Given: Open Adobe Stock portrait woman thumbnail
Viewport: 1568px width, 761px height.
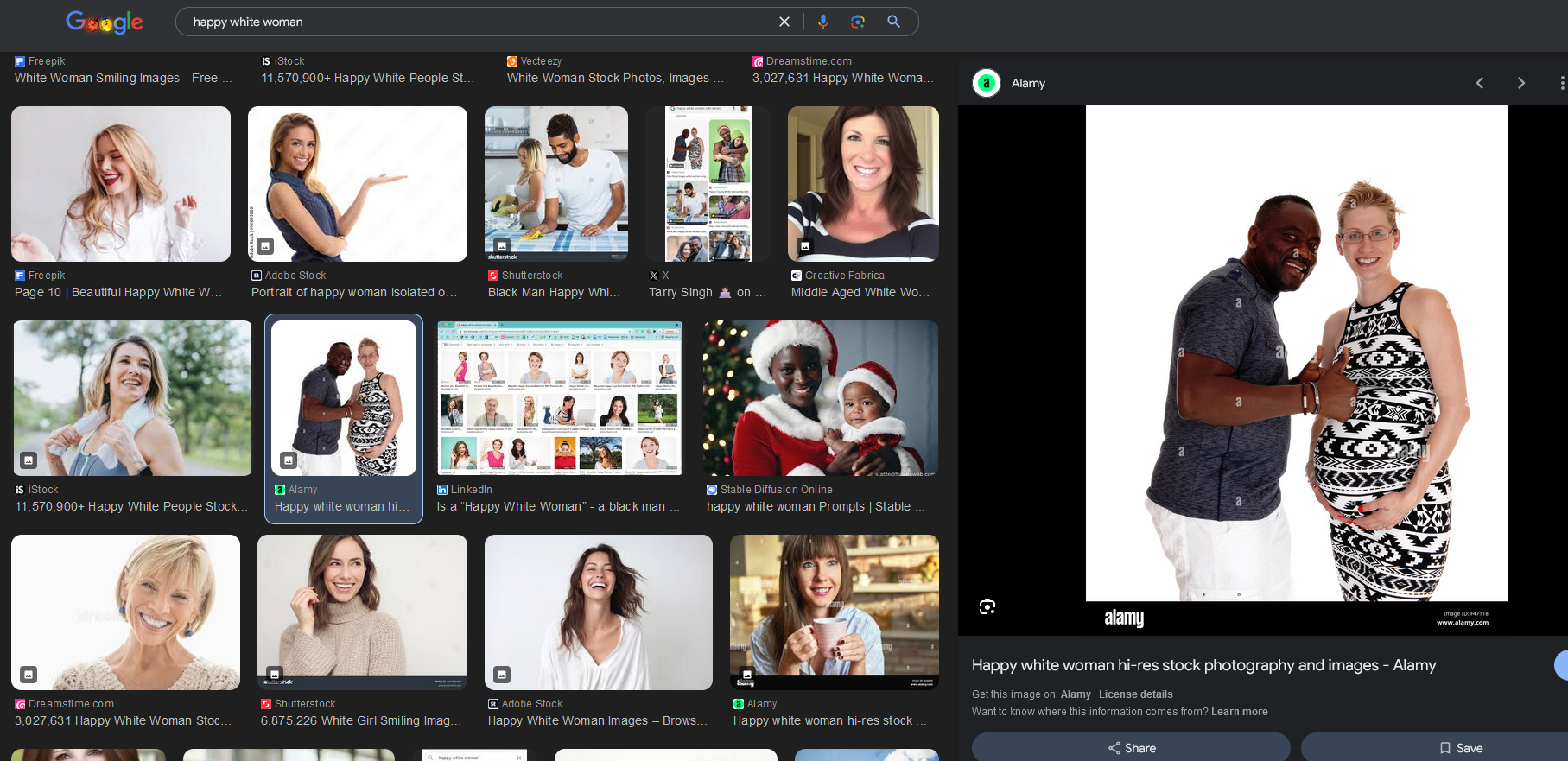Looking at the screenshot, I should point(357,184).
